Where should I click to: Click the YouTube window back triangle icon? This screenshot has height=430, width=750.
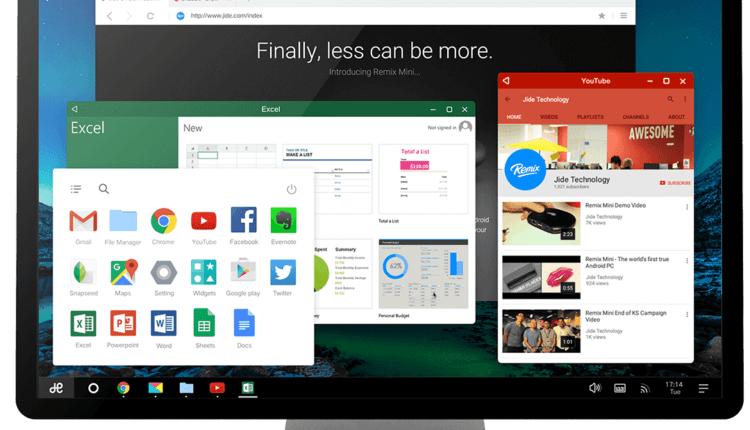[506, 81]
